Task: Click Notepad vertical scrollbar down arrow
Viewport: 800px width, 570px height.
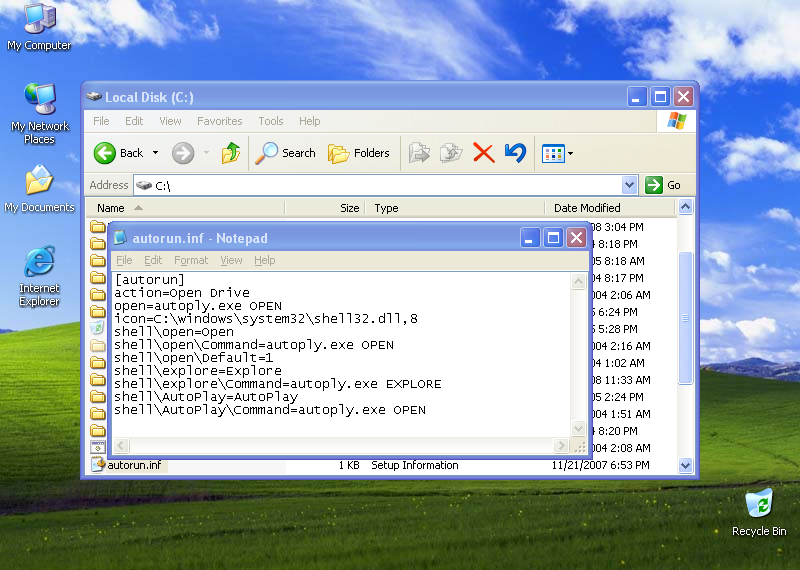Action: tap(578, 428)
